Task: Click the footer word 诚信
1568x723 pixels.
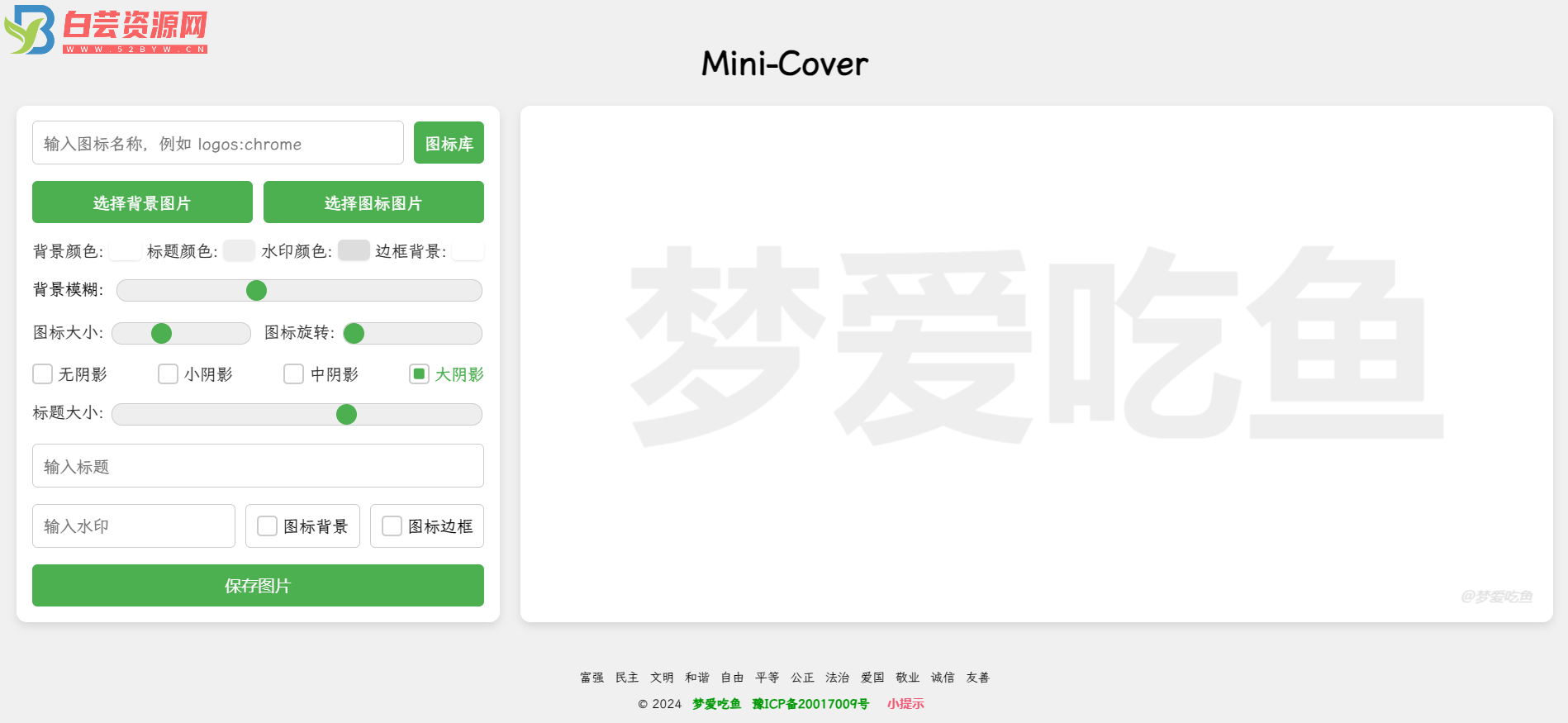Action: pos(943,678)
